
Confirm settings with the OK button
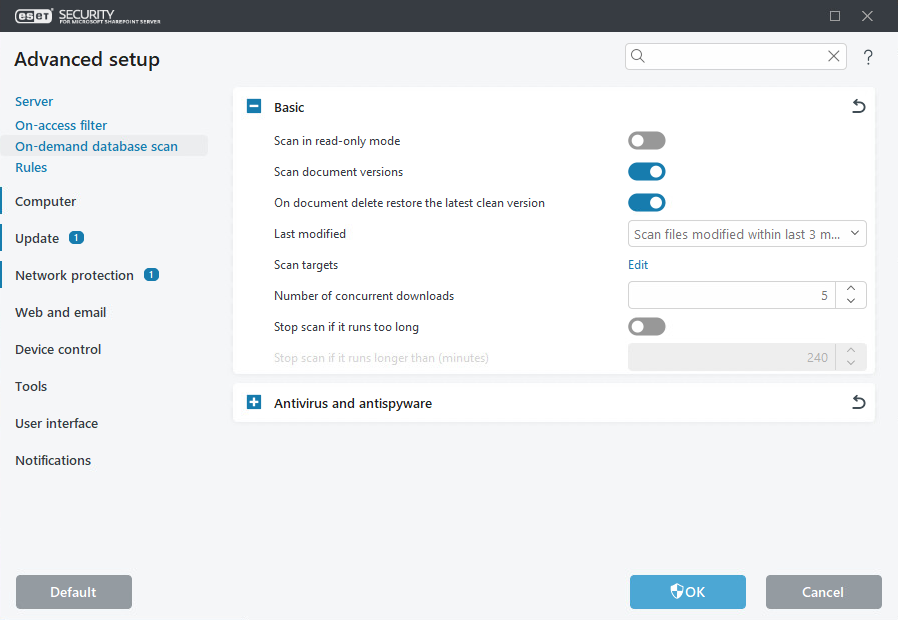click(687, 591)
